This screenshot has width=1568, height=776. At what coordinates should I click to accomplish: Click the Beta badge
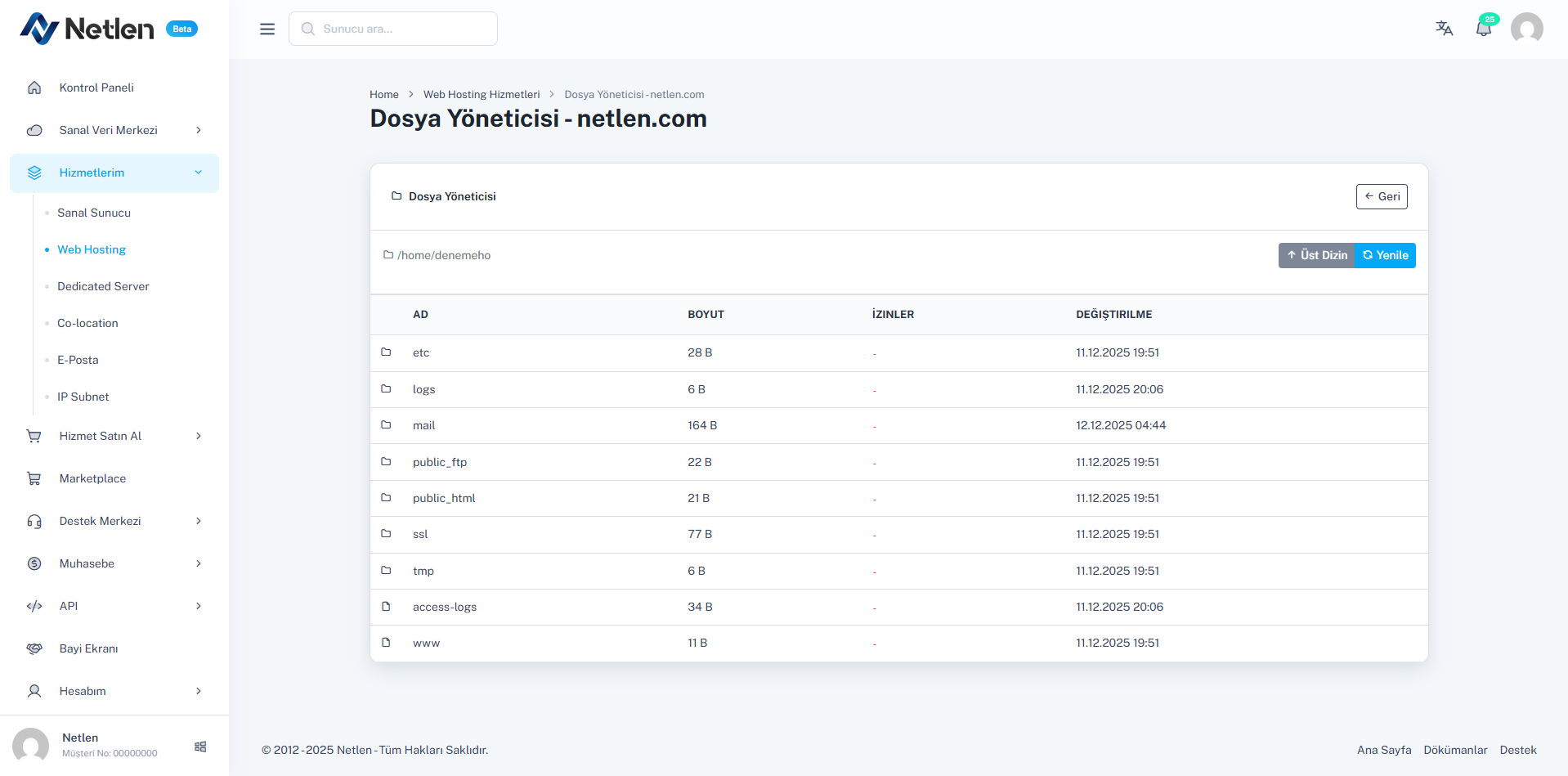(x=182, y=29)
